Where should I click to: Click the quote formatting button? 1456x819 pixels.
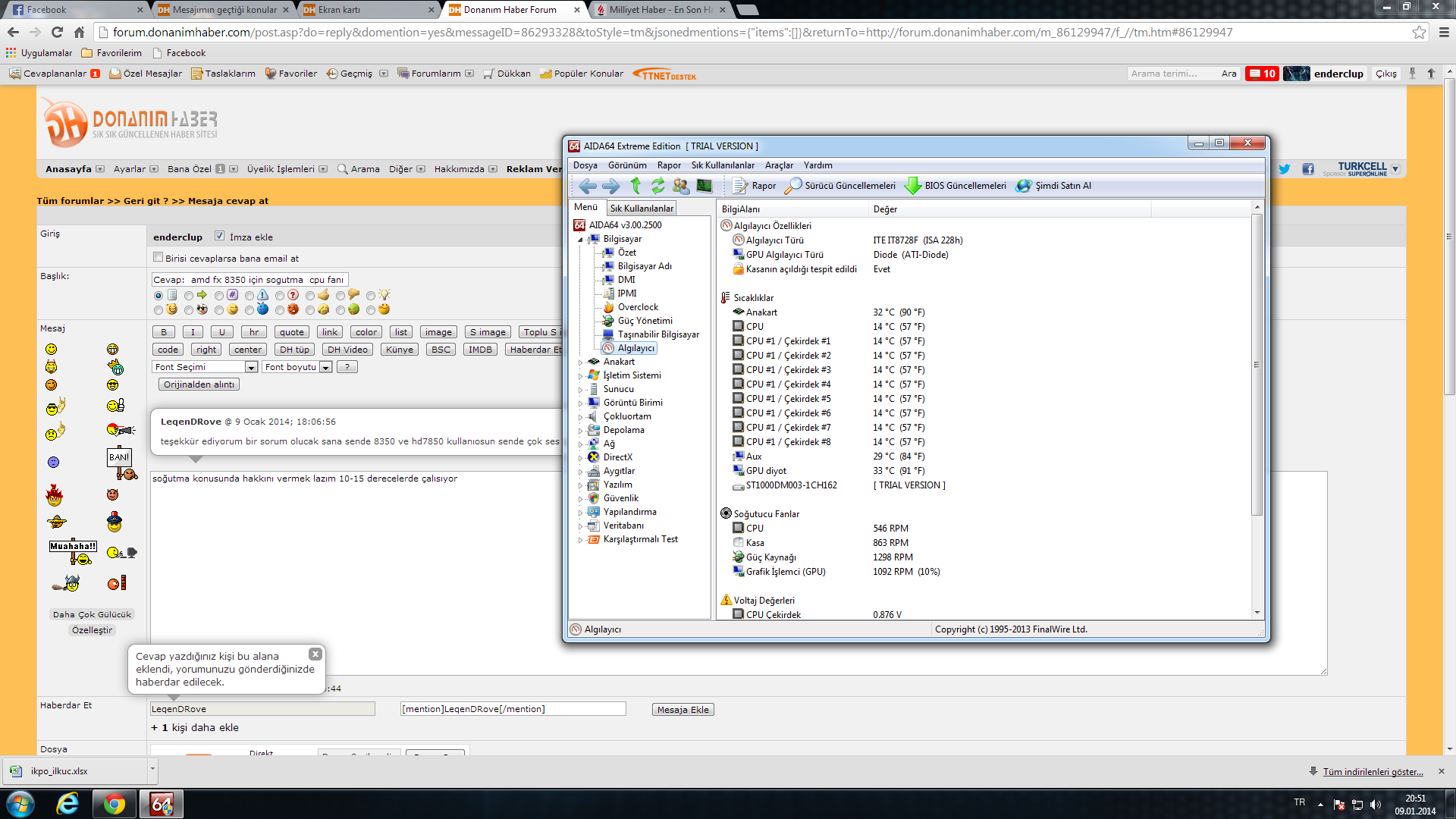coord(291,332)
